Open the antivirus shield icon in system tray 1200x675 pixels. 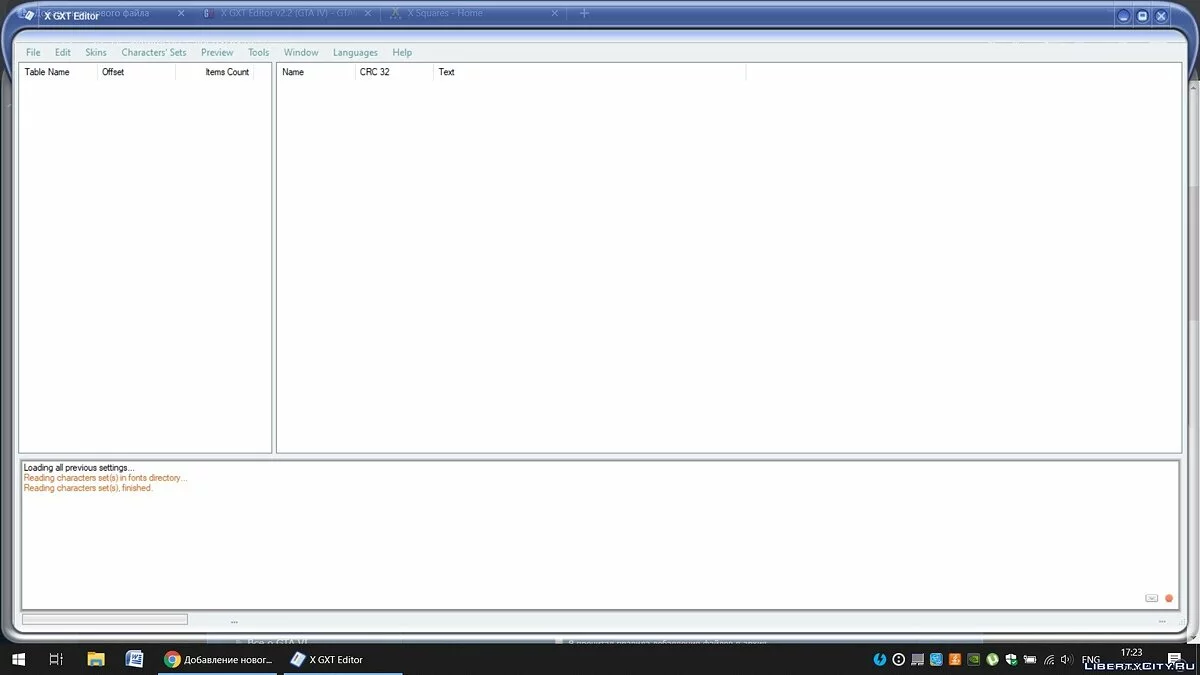(x=1011, y=659)
